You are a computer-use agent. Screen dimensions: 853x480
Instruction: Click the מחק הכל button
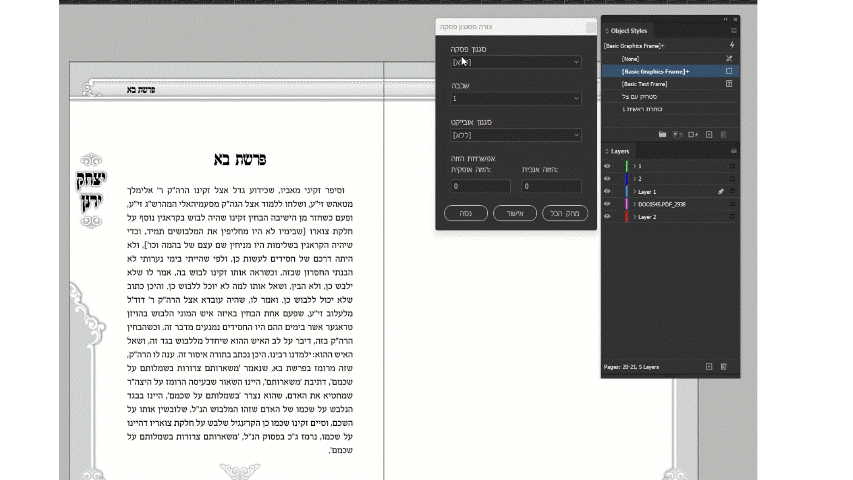pyautogui.click(x=565, y=213)
